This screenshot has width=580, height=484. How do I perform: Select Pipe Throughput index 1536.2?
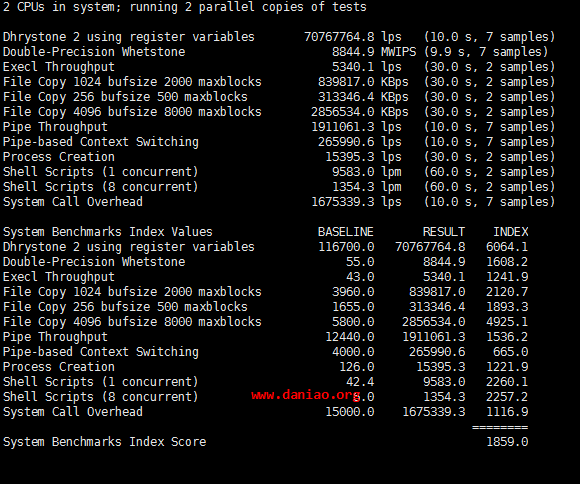[507, 337]
